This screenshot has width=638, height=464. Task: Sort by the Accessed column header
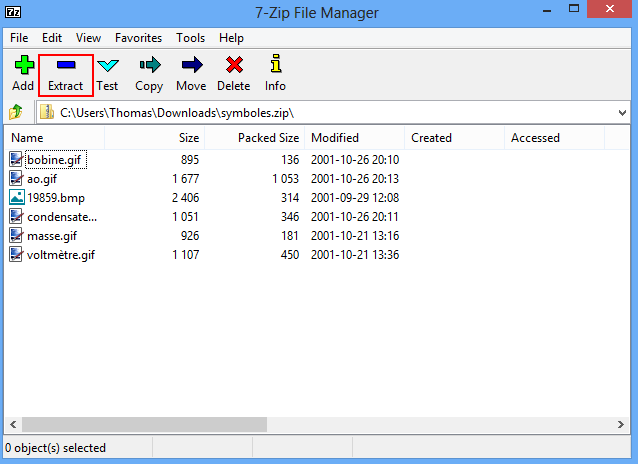[555, 138]
